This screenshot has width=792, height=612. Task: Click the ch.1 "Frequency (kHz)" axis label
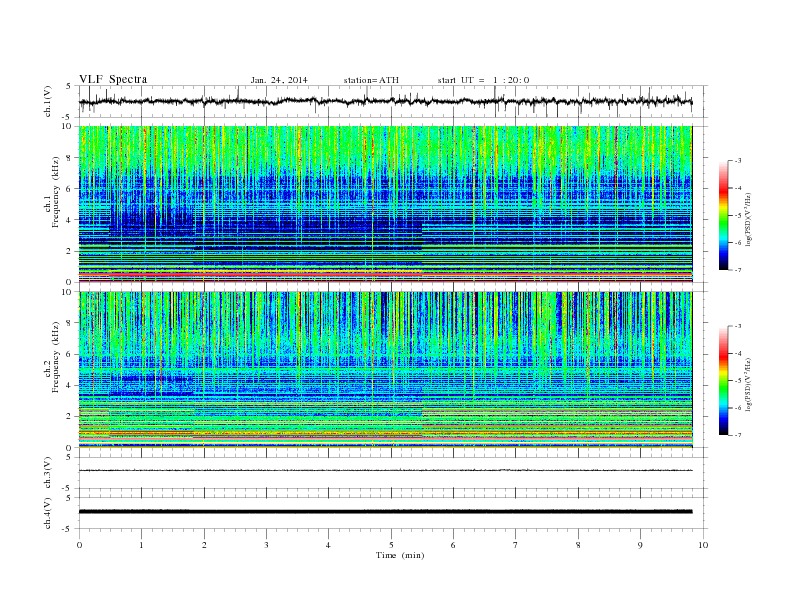pos(56,192)
